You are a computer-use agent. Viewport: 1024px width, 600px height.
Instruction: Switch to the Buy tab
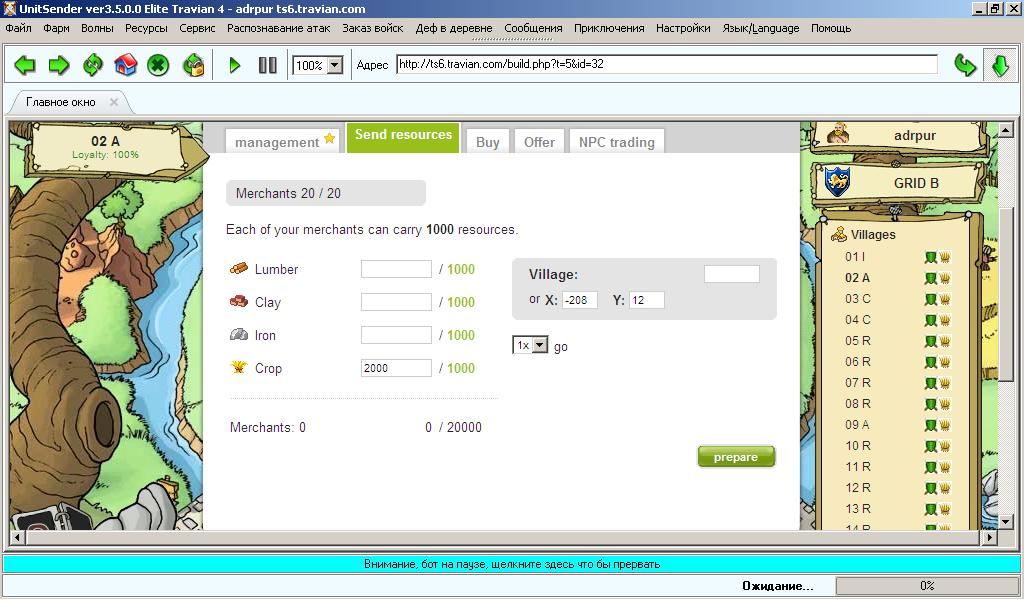coord(487,142)
